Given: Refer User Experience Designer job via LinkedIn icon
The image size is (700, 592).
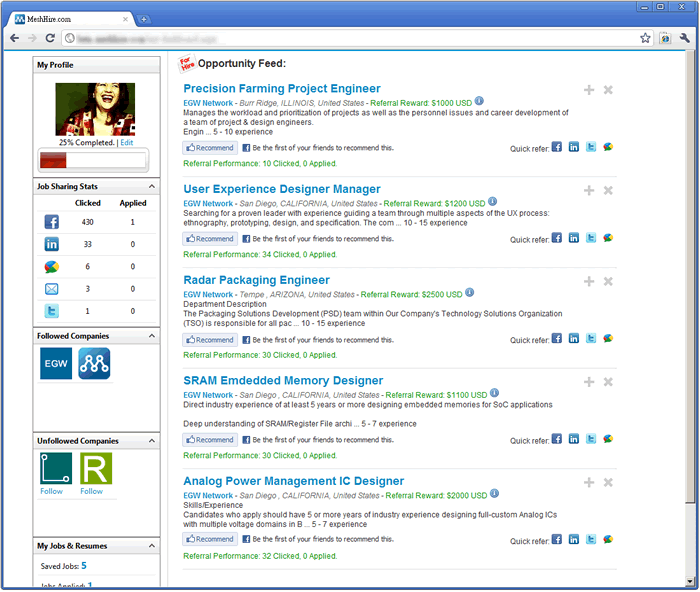Looking at the screenshot, I should click(x=574, y=238).
